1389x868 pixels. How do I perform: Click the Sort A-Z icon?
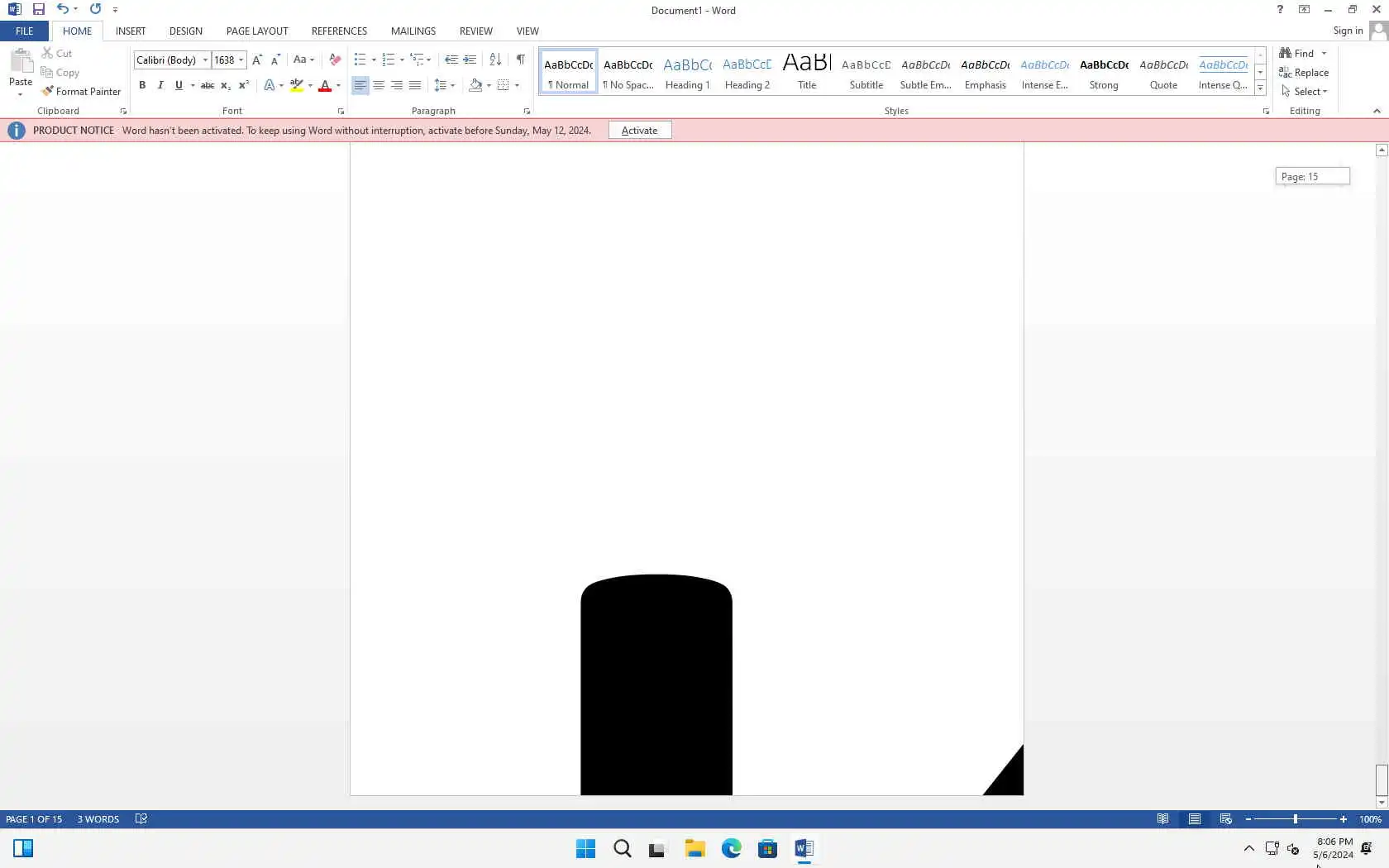(x=495, y=60)
